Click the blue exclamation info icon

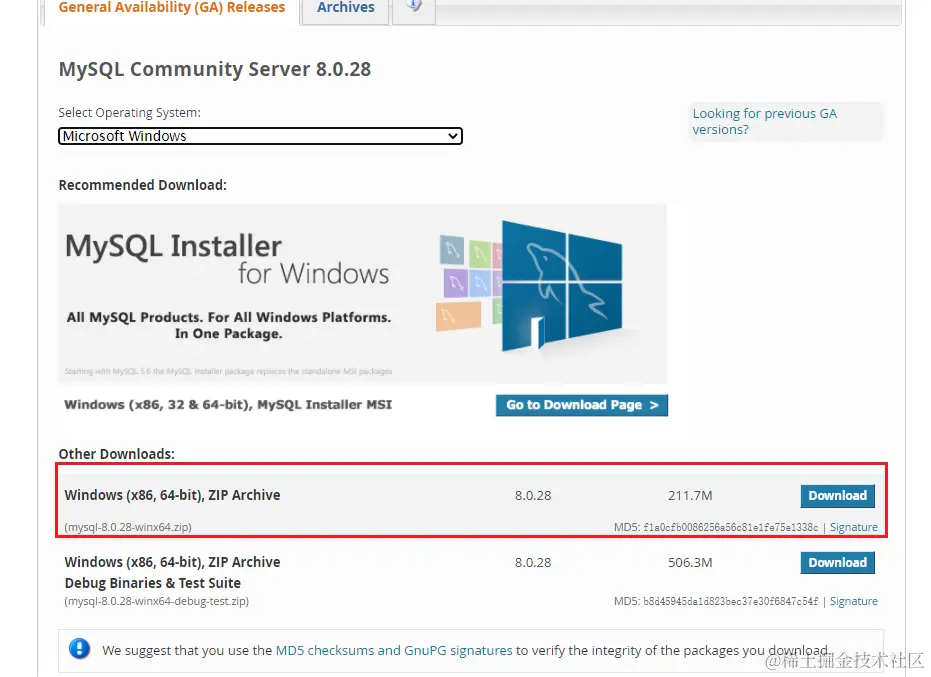point(80,648)
